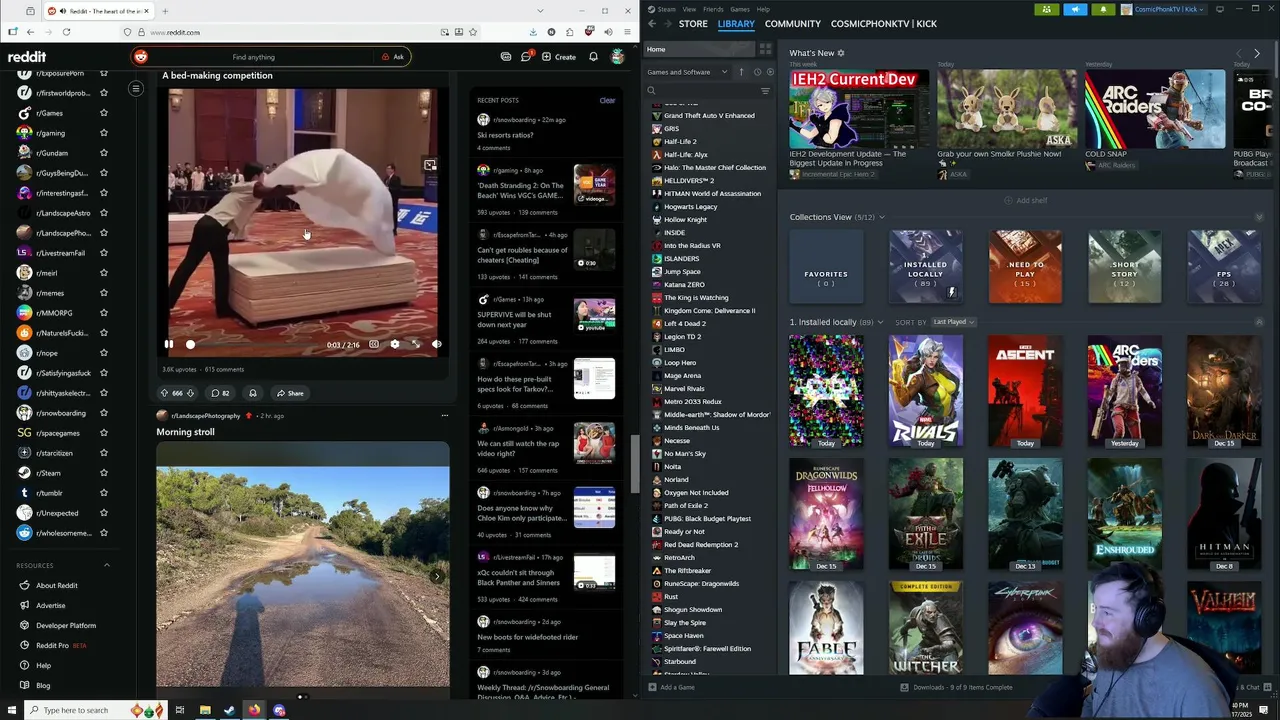Viewport: 1280px width, 720px height.
Task: Toggle favorite star for r/nope
Action: (103, 353)
